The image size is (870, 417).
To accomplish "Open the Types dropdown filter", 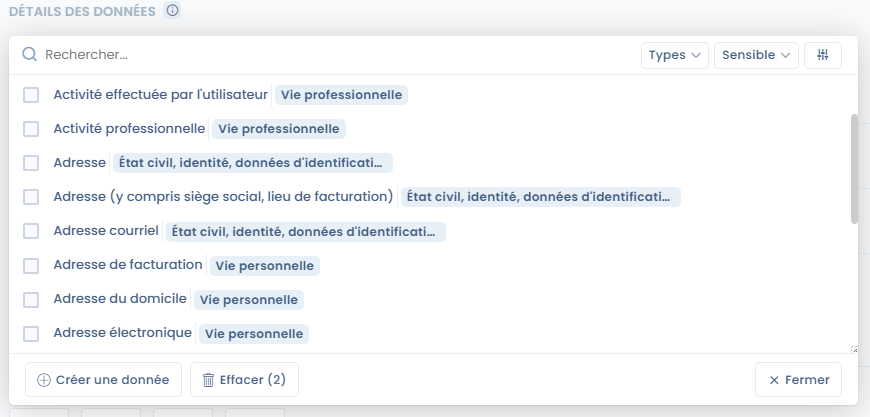I will tap(674, 55).
